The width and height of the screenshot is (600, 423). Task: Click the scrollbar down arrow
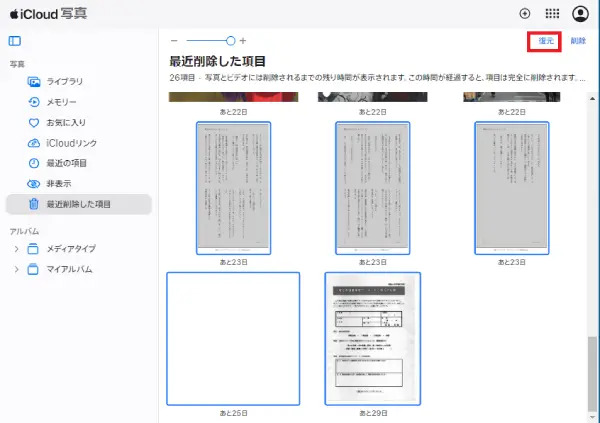pyautogui.click(x=592, y=417)
